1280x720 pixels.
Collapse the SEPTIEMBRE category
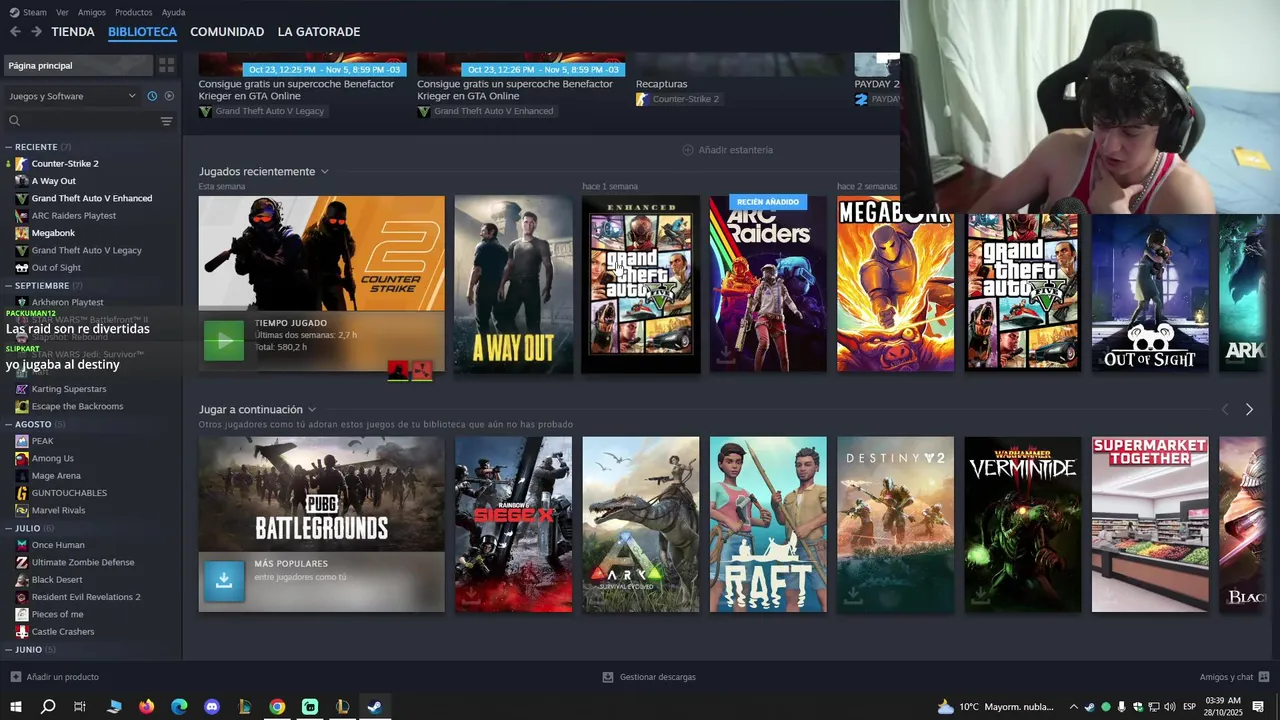click(x=9, y=285)
